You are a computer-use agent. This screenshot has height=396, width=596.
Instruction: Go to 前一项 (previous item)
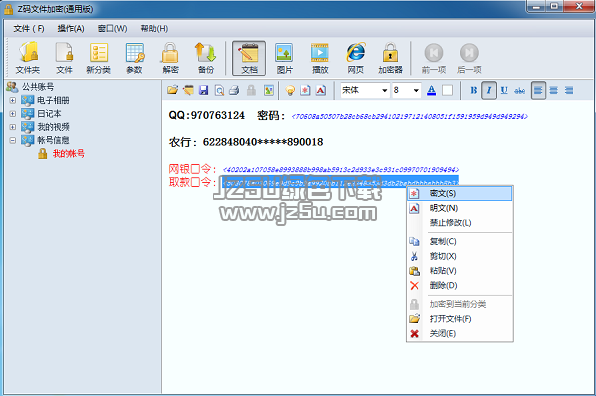click(x=434, y=58)
